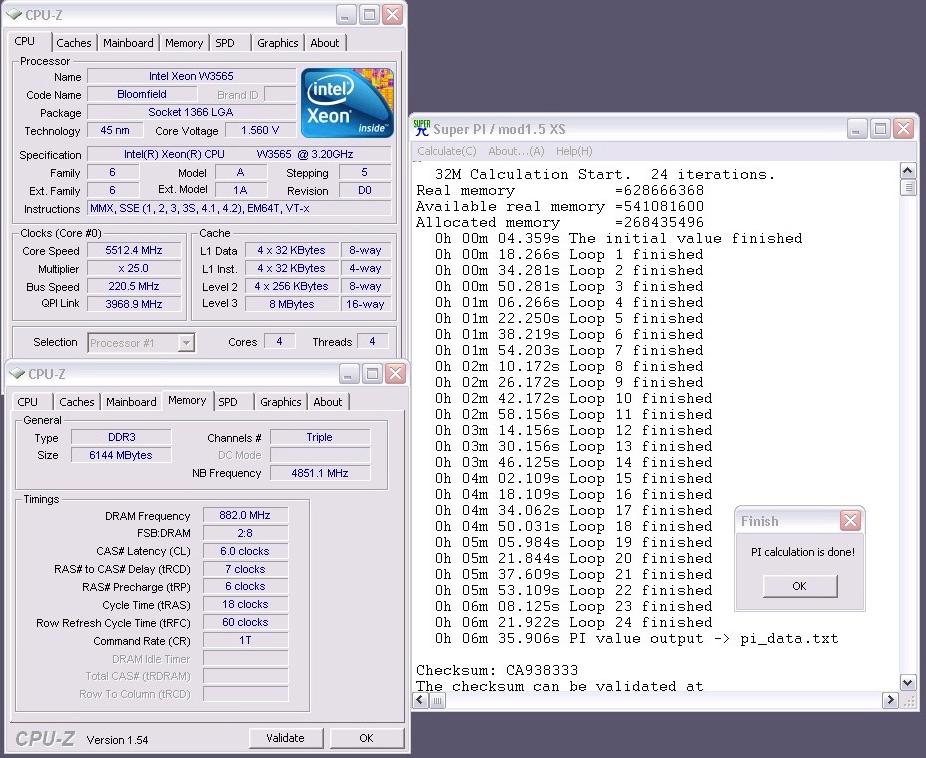Viewport: 926px width, 758px height.
Task: Click the Level 3 cache value 8 MBytes
Action: (x=292, y=304)
